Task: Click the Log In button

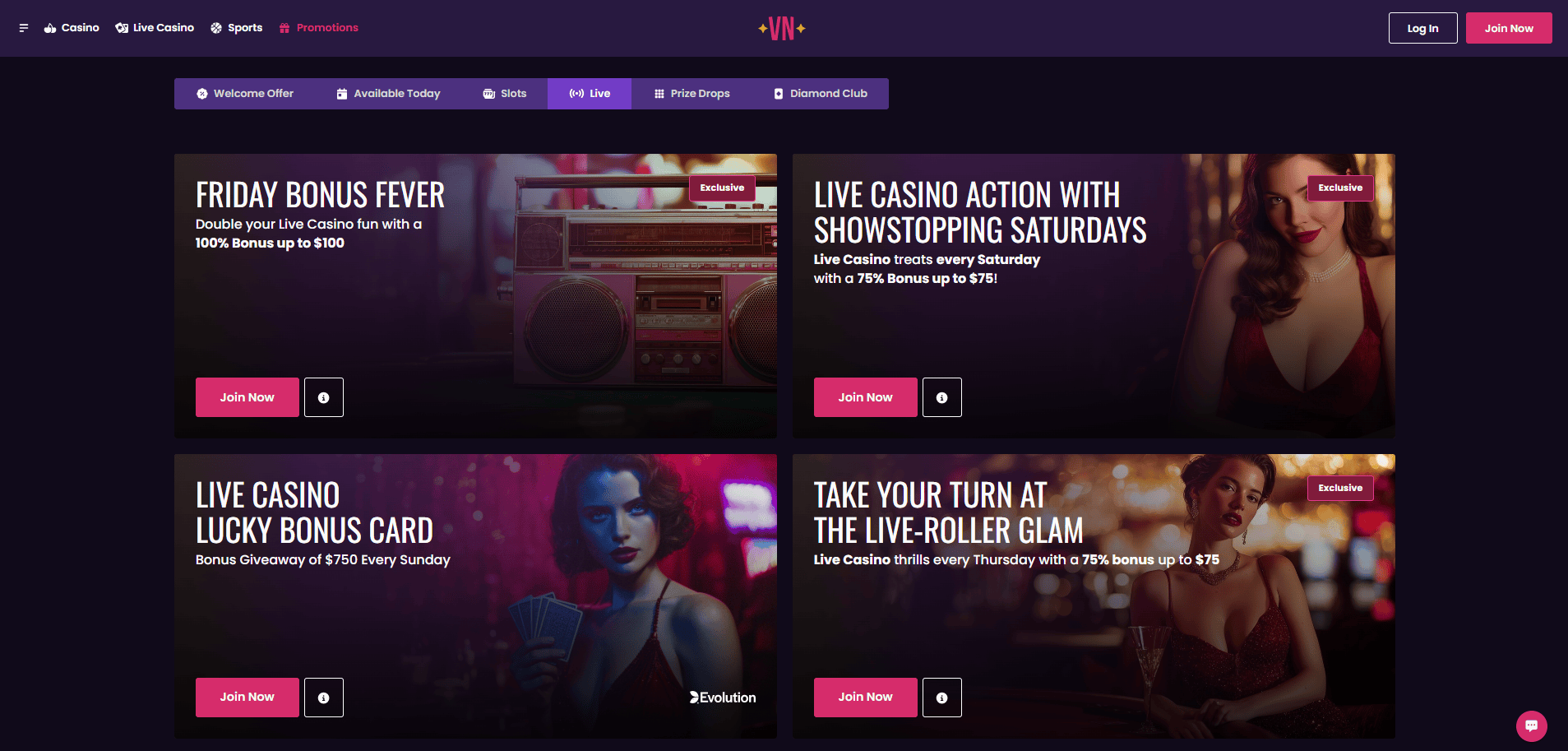Action: 1422,28
